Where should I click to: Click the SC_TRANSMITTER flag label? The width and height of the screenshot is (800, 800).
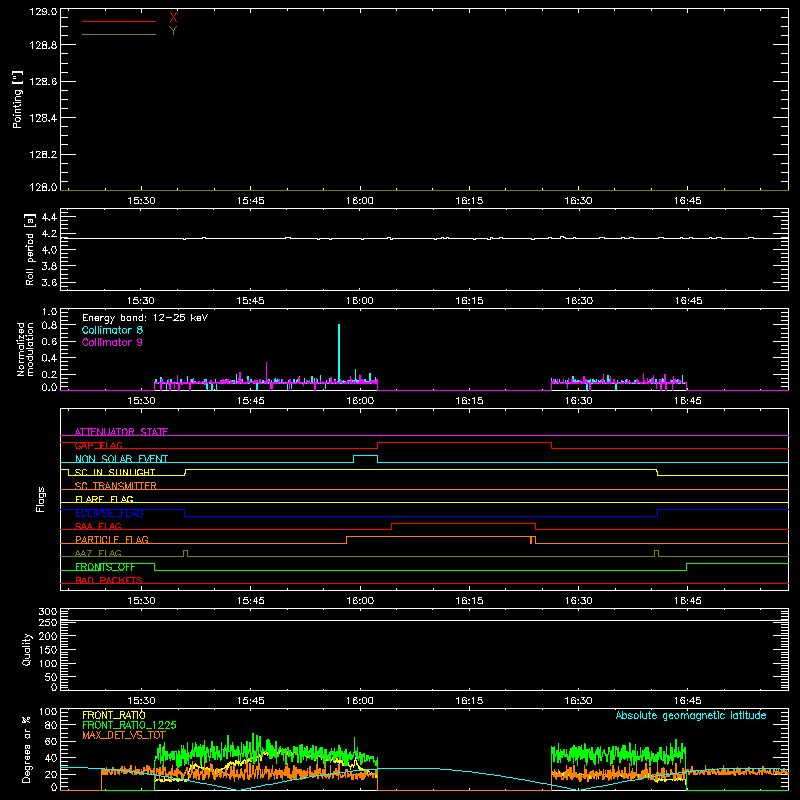click(x=116, y=486)
